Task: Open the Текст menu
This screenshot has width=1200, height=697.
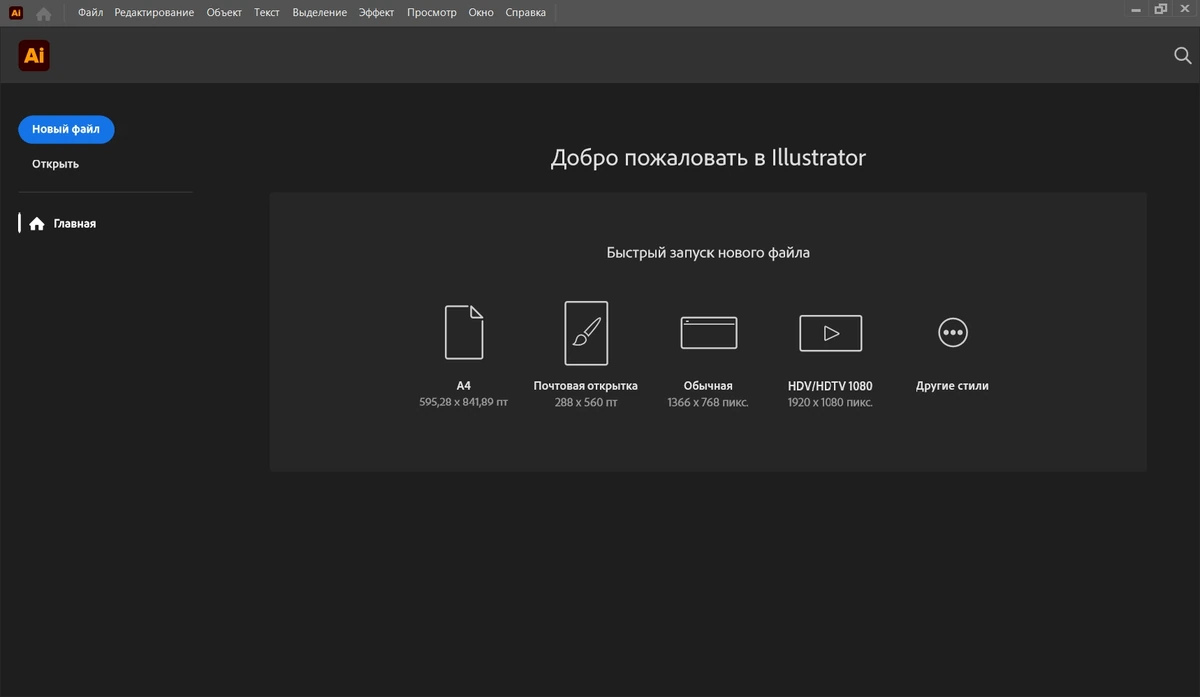Action: pyautogui.click(x=267, y=13)
